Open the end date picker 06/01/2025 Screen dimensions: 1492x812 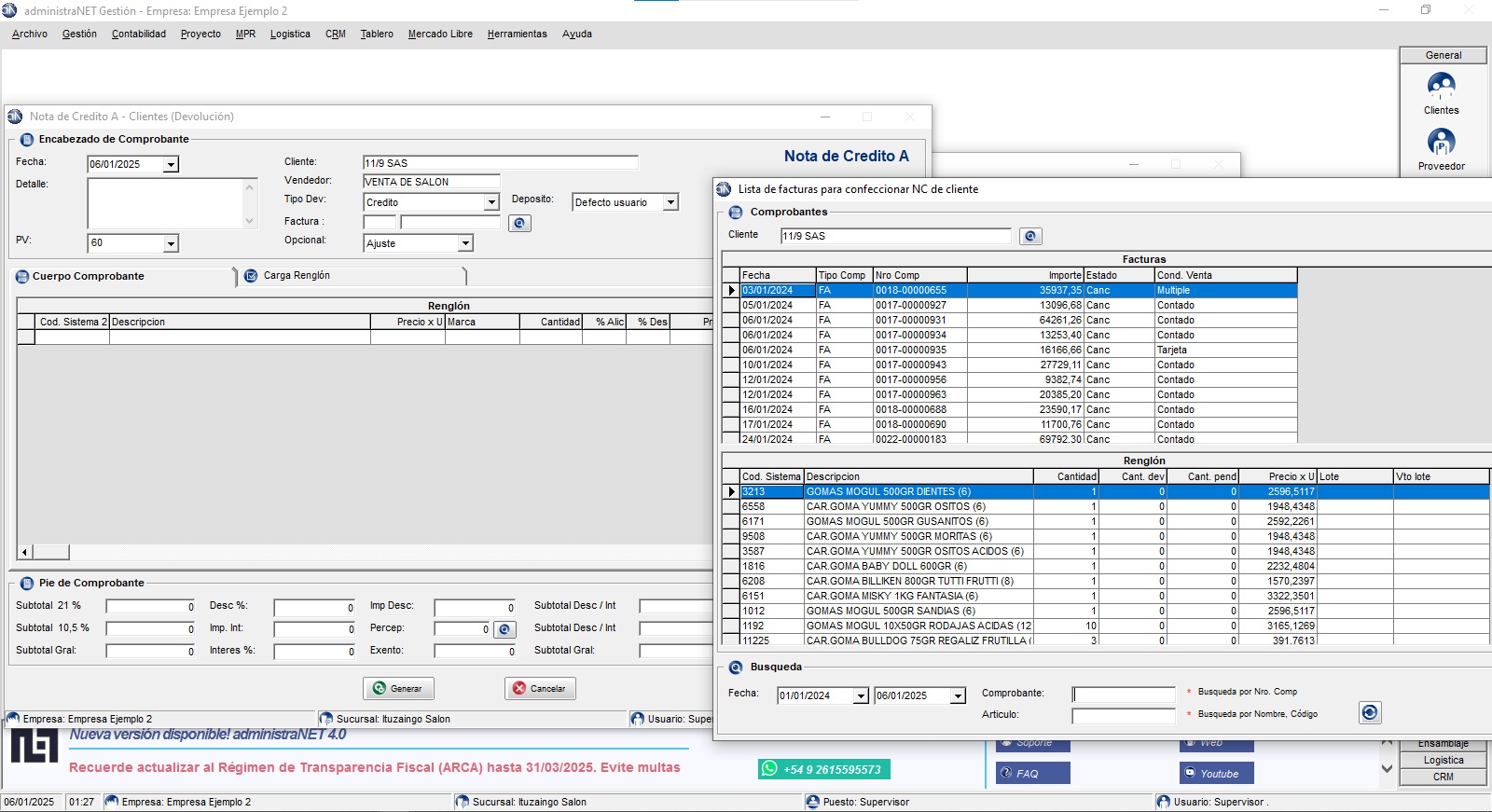click(958, 695)
